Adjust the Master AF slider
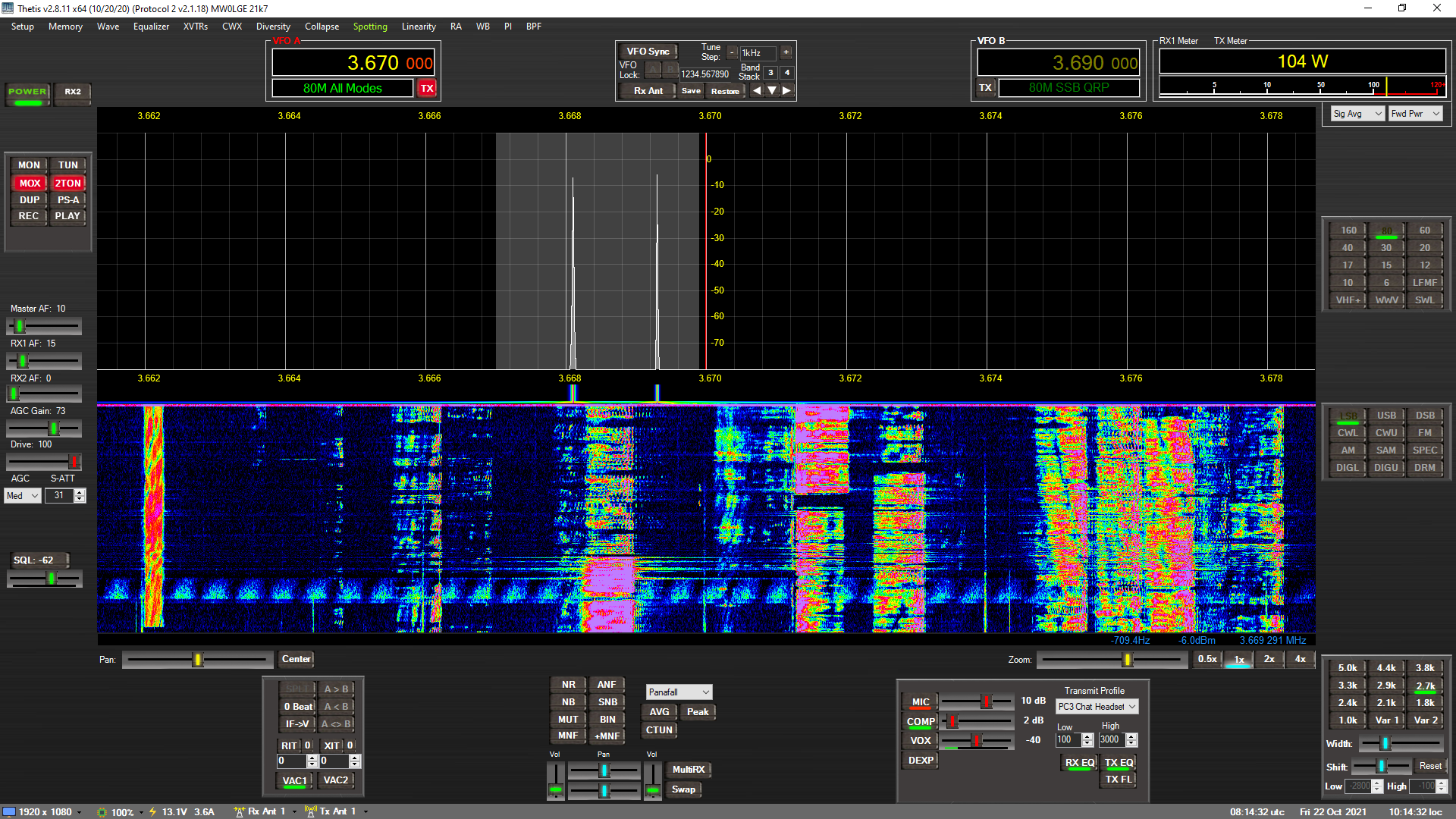Image resolution: width=1456 pixels, height=819 pixels. (44, 326)
